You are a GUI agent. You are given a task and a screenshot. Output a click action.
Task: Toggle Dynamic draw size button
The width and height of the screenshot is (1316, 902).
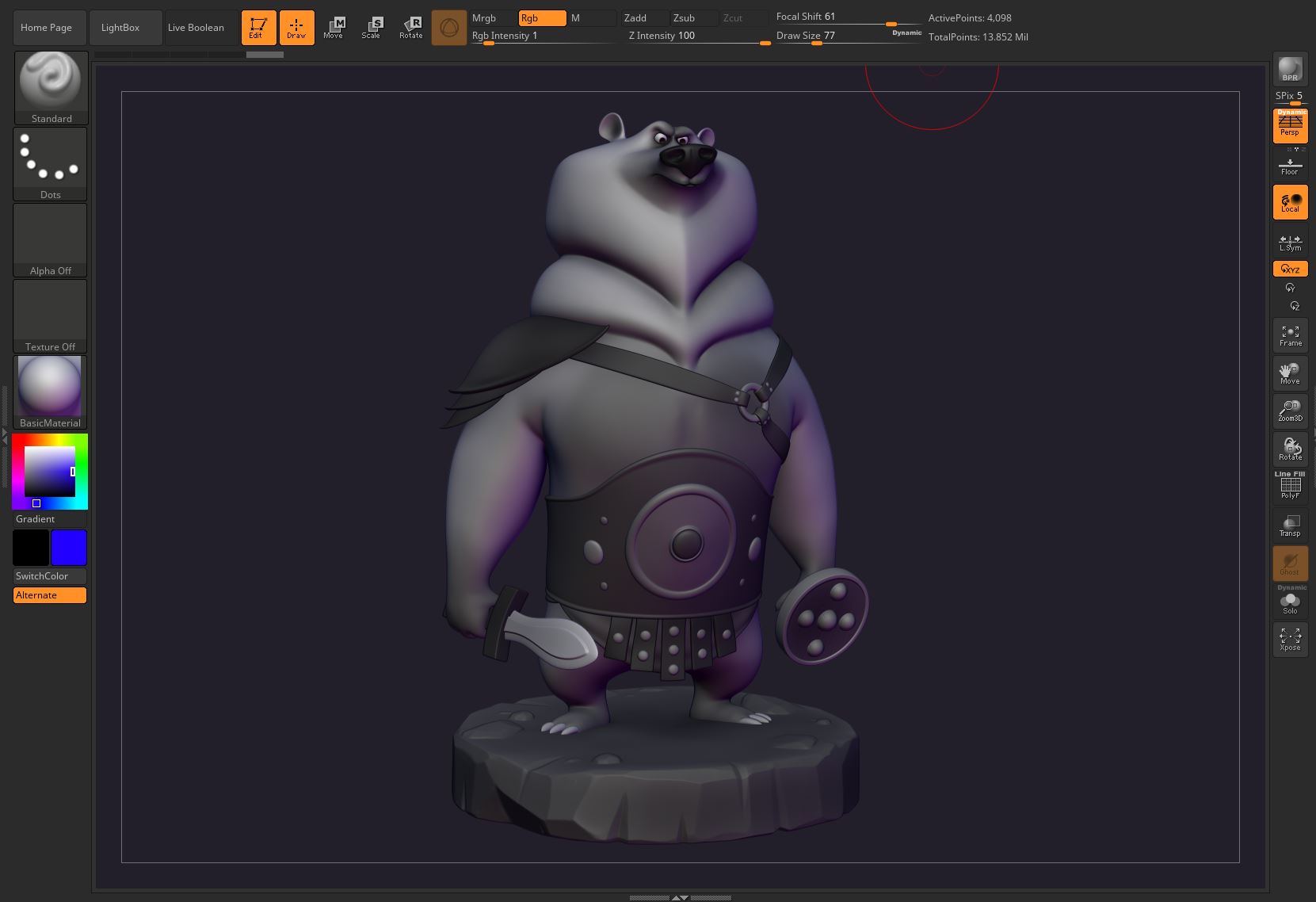(x=907, y=33)
